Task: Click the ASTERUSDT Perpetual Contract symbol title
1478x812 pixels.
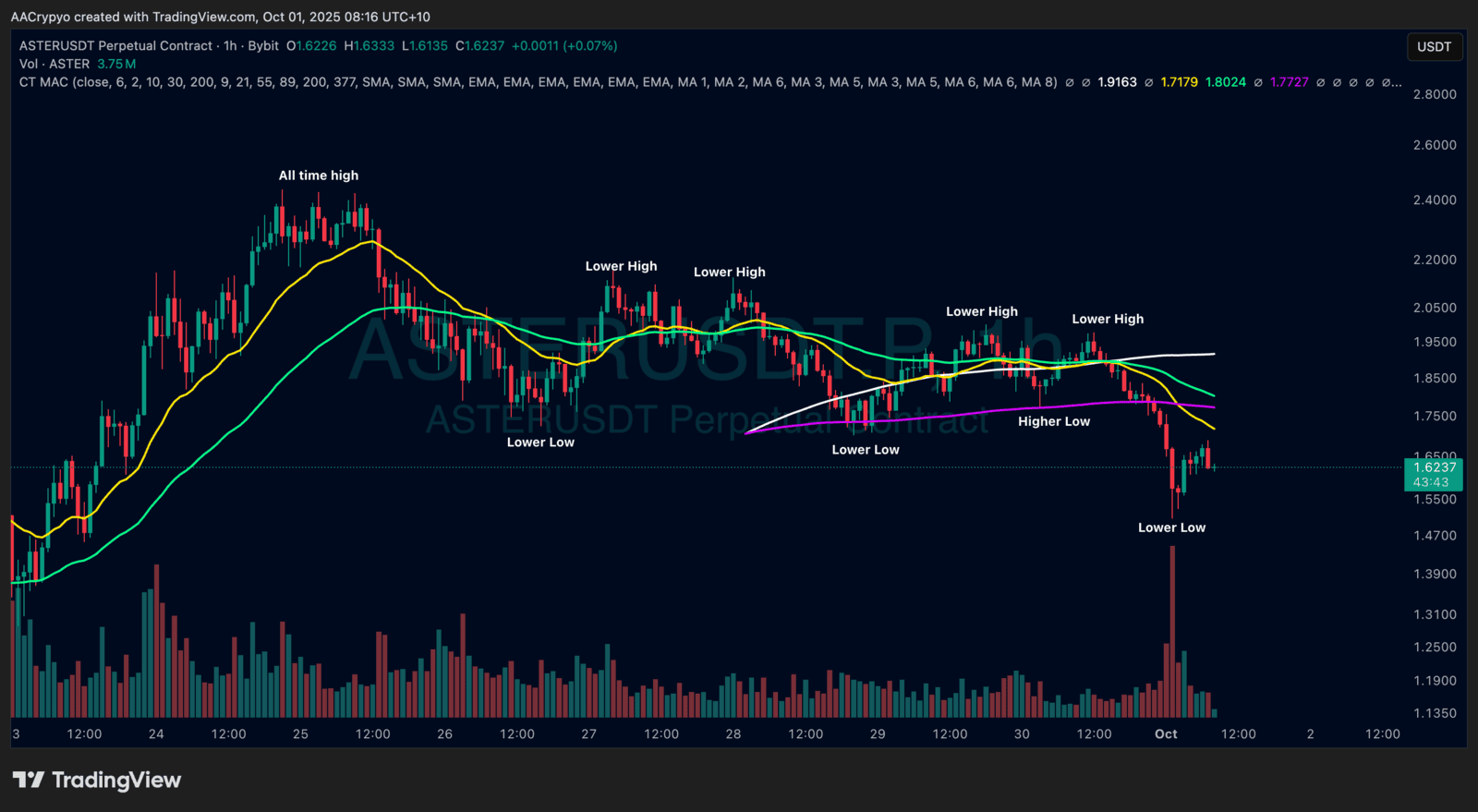Action: 115,45
